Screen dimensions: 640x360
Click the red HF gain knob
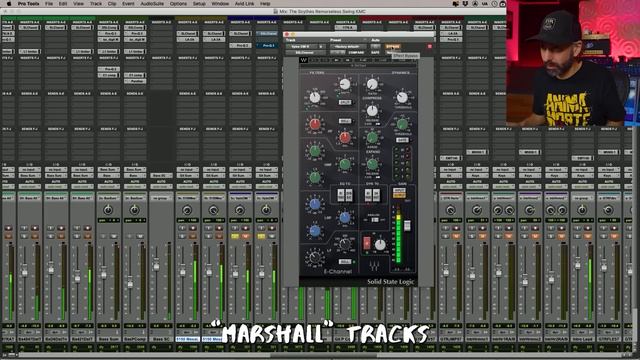coord(315,124)
